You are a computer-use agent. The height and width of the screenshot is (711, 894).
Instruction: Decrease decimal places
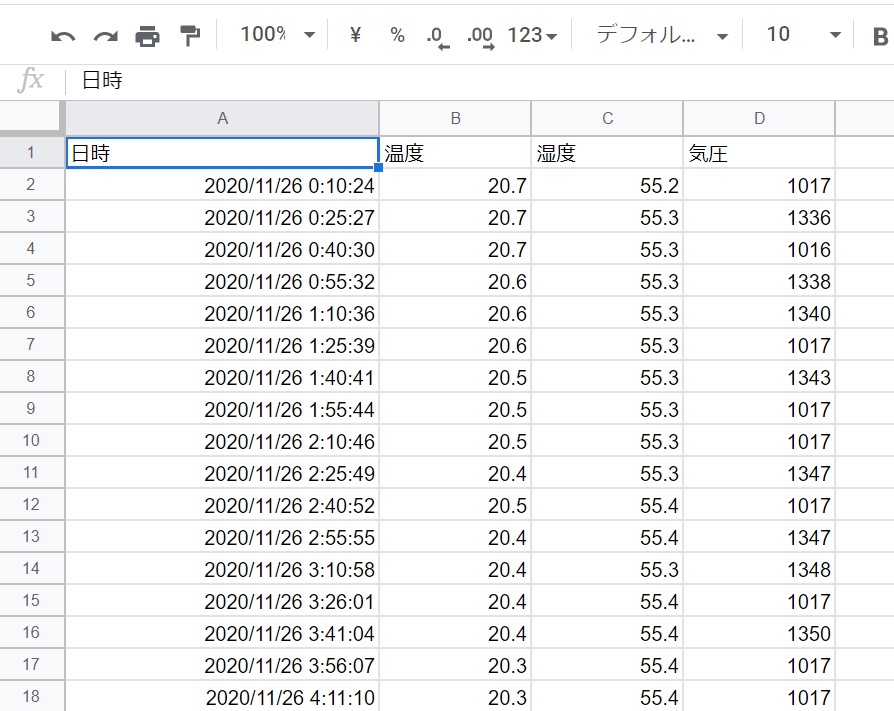pyautogui.click(x=438, y=37)
